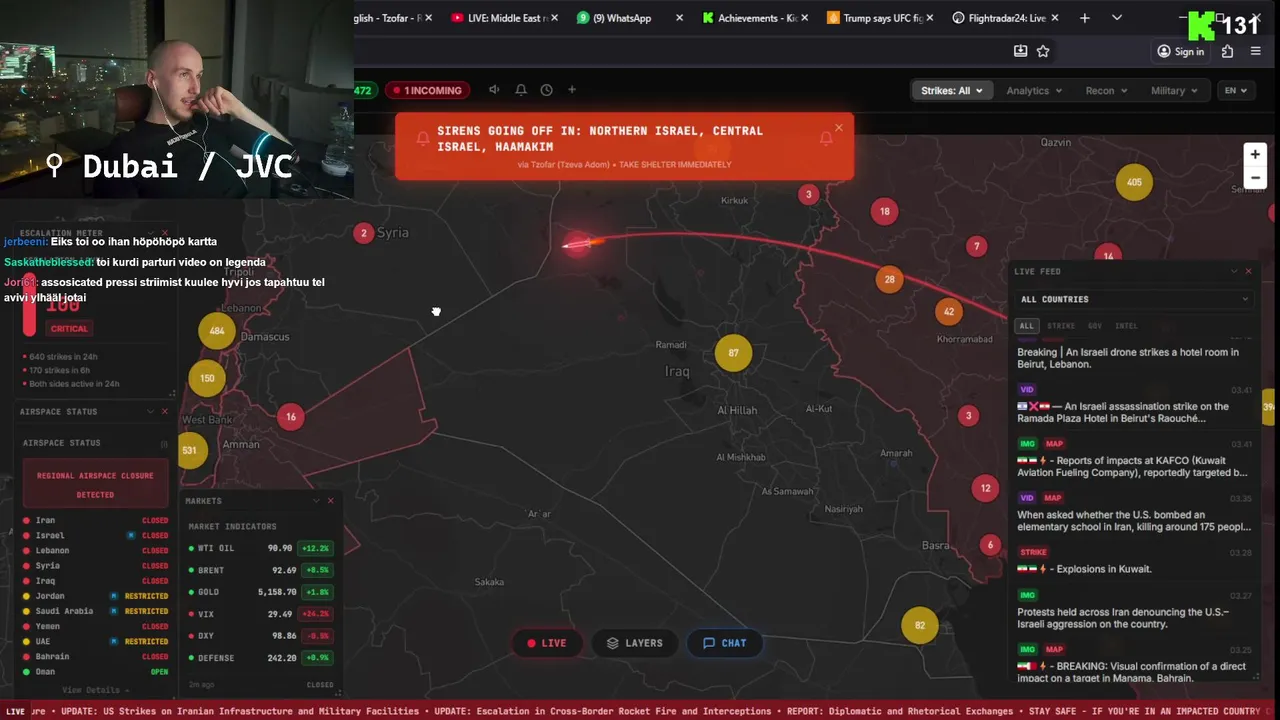Collapse the Airspace Status panel
The height and width of the screenshot is (720, 1280).
(151, 411)
